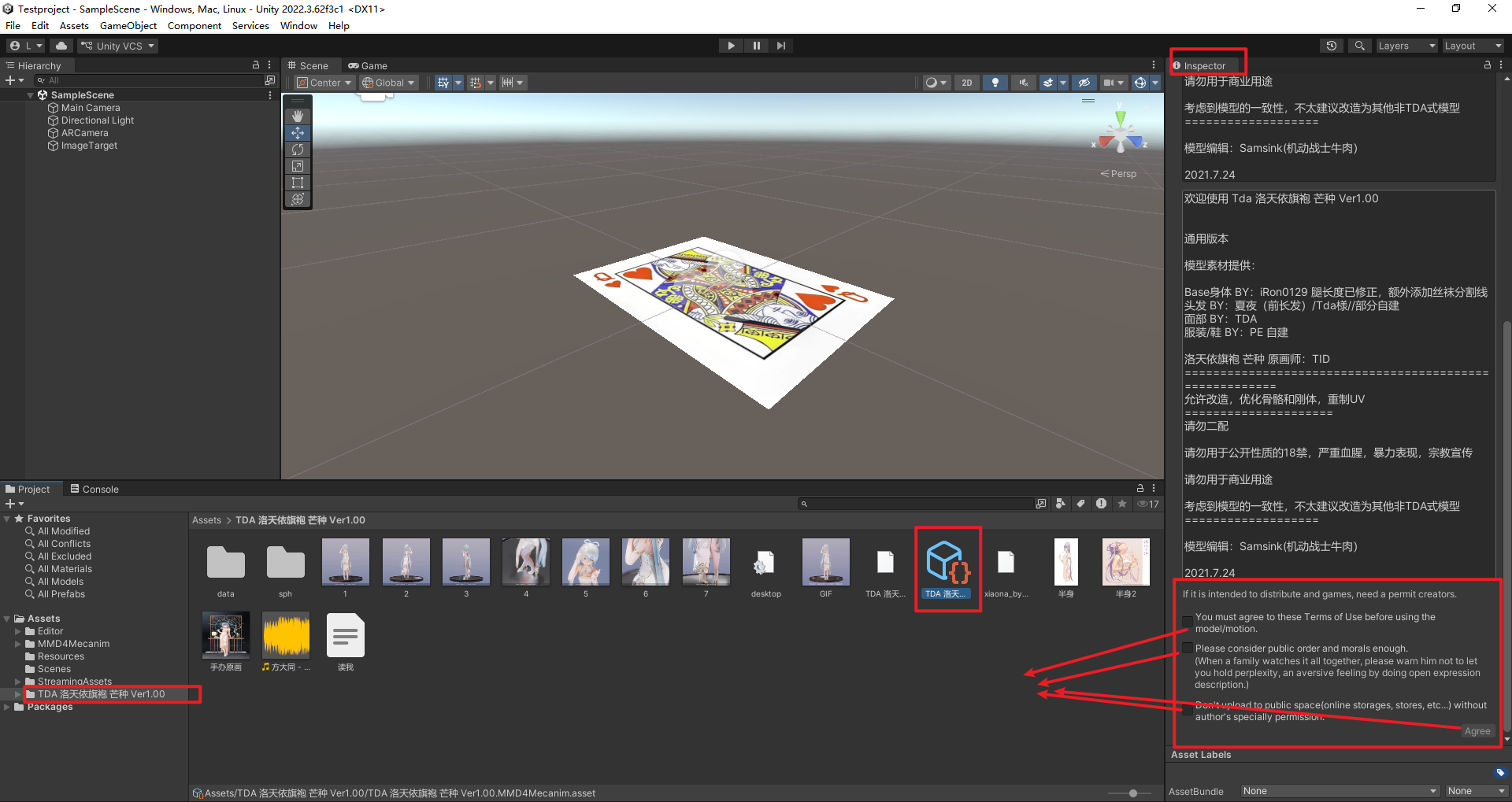Open the Layout dropdown
Viewport: 1512px width, 802px height.
coord(1473,46)
